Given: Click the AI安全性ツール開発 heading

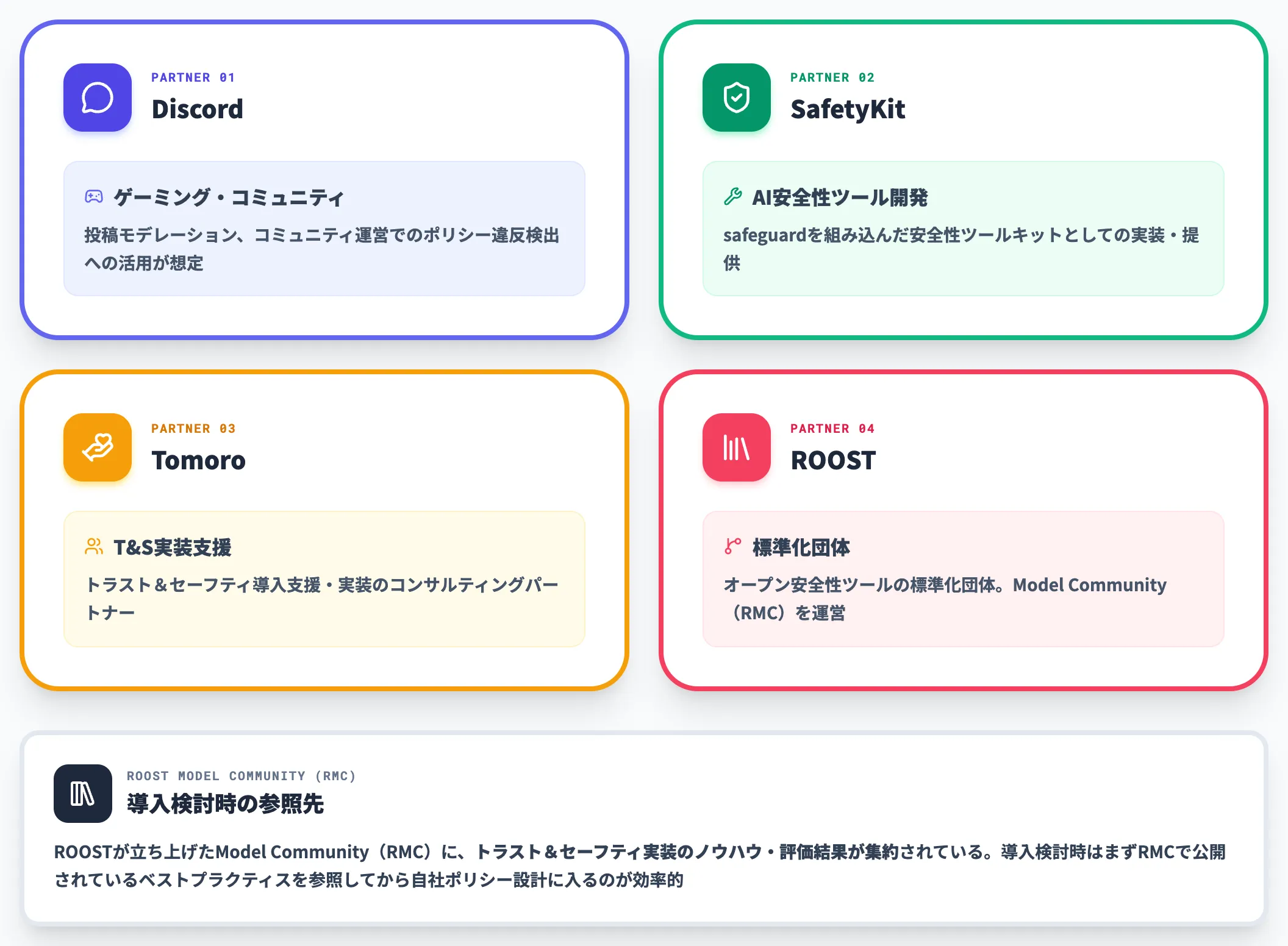Looking at the screenshot, I should 840,197.
